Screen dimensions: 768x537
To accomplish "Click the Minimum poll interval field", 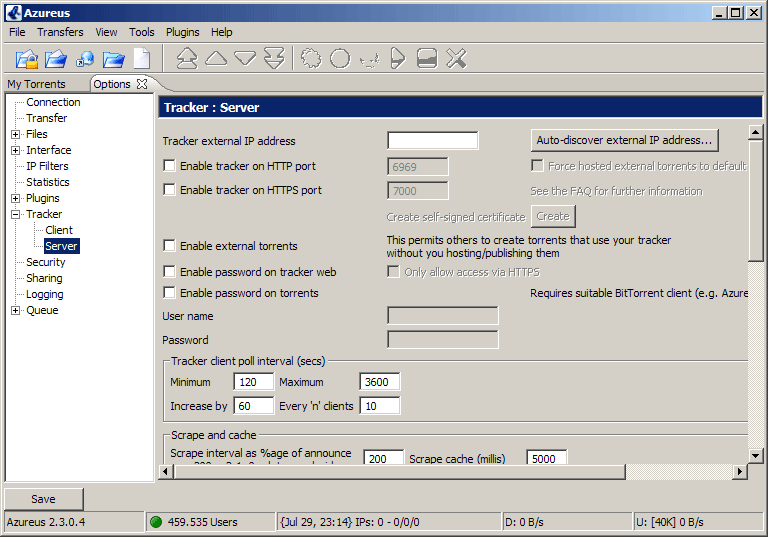I will (x=254, y=382).
